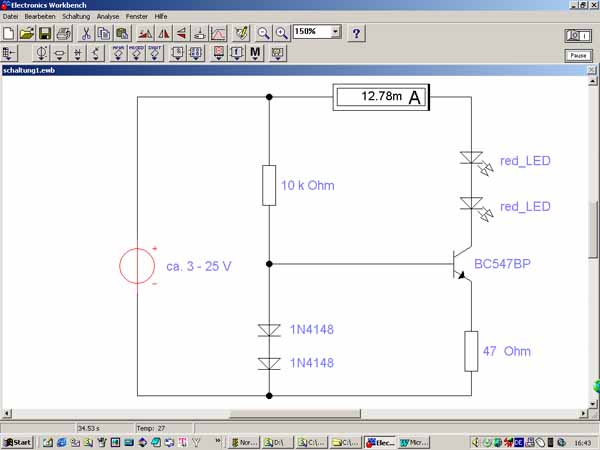Open the Sources parts bin icon
The height and width of the screenshot is (450, 600).
(42, 53)
